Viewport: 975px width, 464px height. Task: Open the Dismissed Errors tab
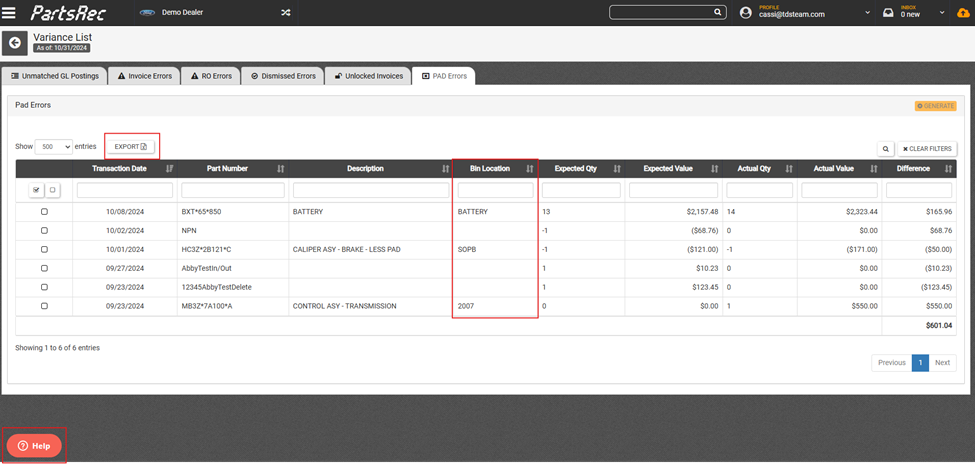[283, 76]
